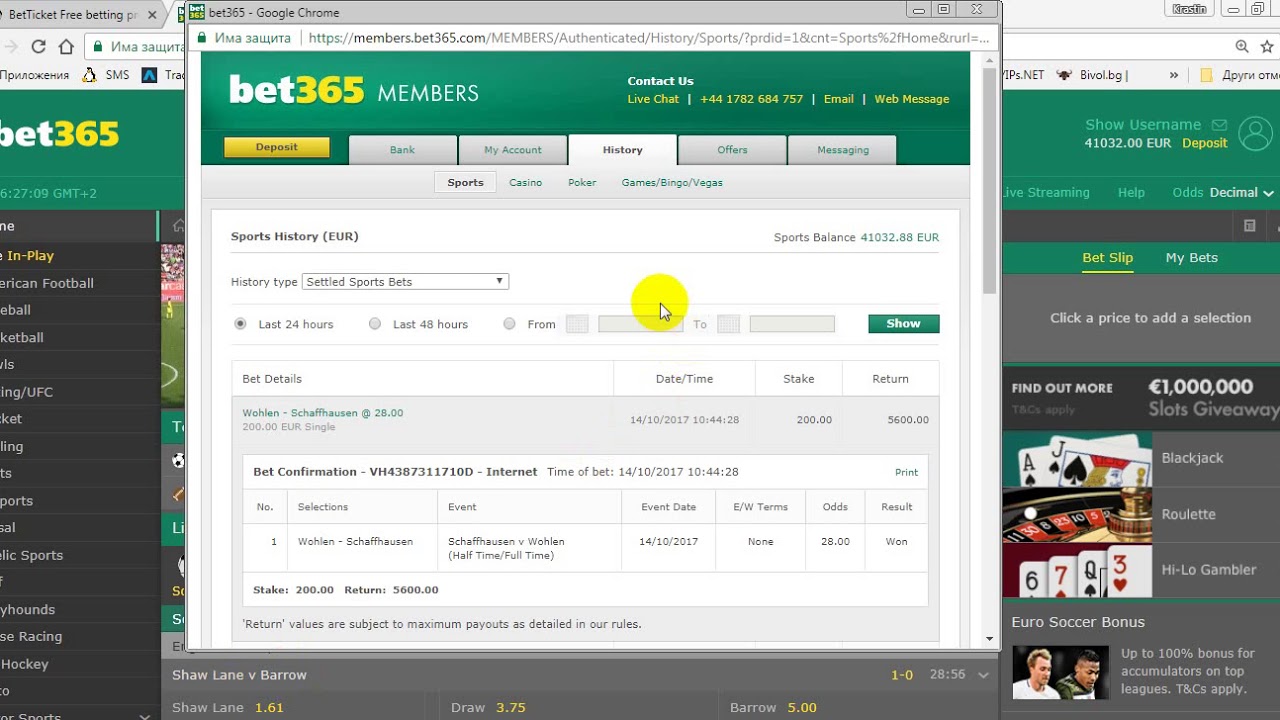
Task: Open the SMS bookmark with penguin icon
Action: (x=108, y=75)
